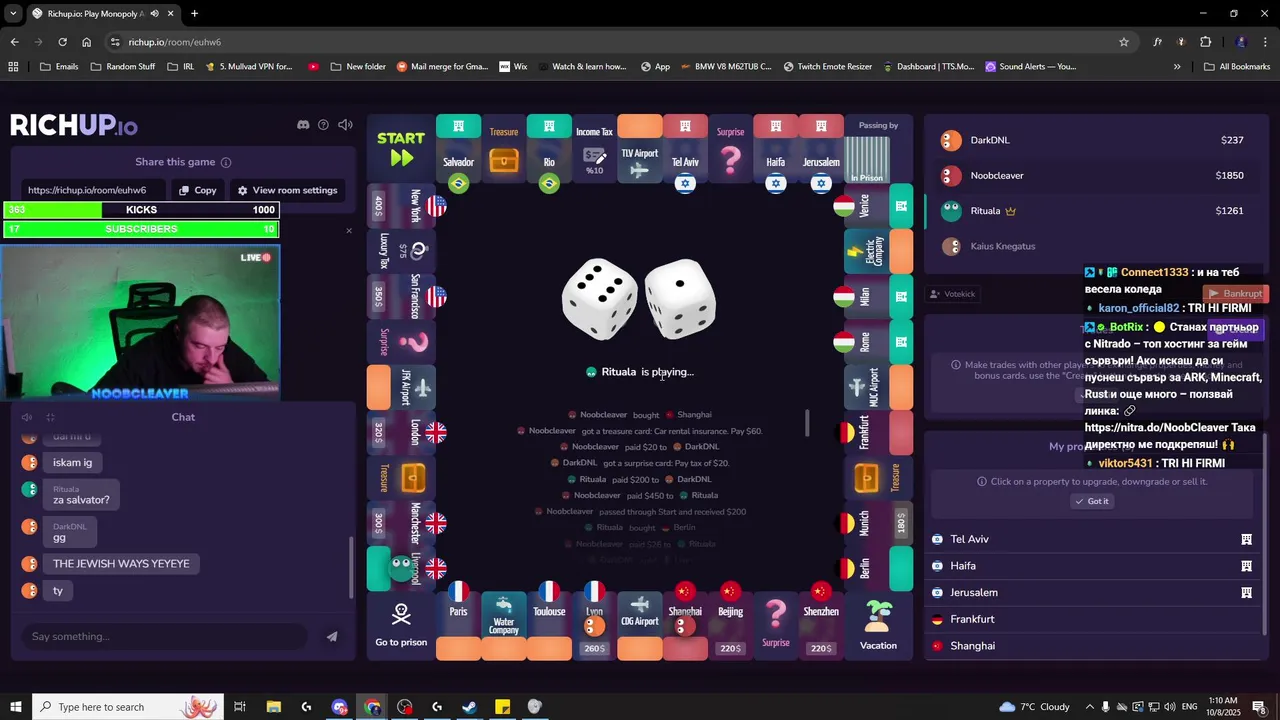Click the START corner tile
The height and width of the screenshot is (720, 1280).
[401, 148]
